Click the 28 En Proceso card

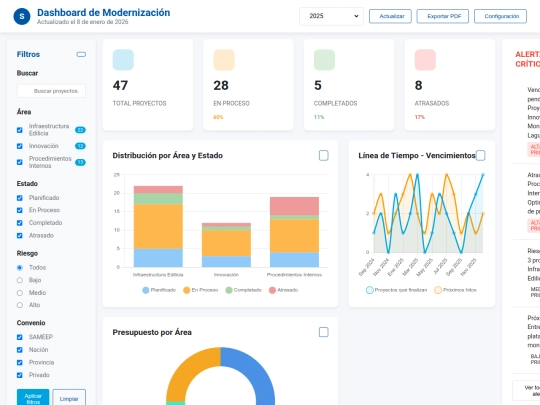pyautogui.click(x=248, y=85)
